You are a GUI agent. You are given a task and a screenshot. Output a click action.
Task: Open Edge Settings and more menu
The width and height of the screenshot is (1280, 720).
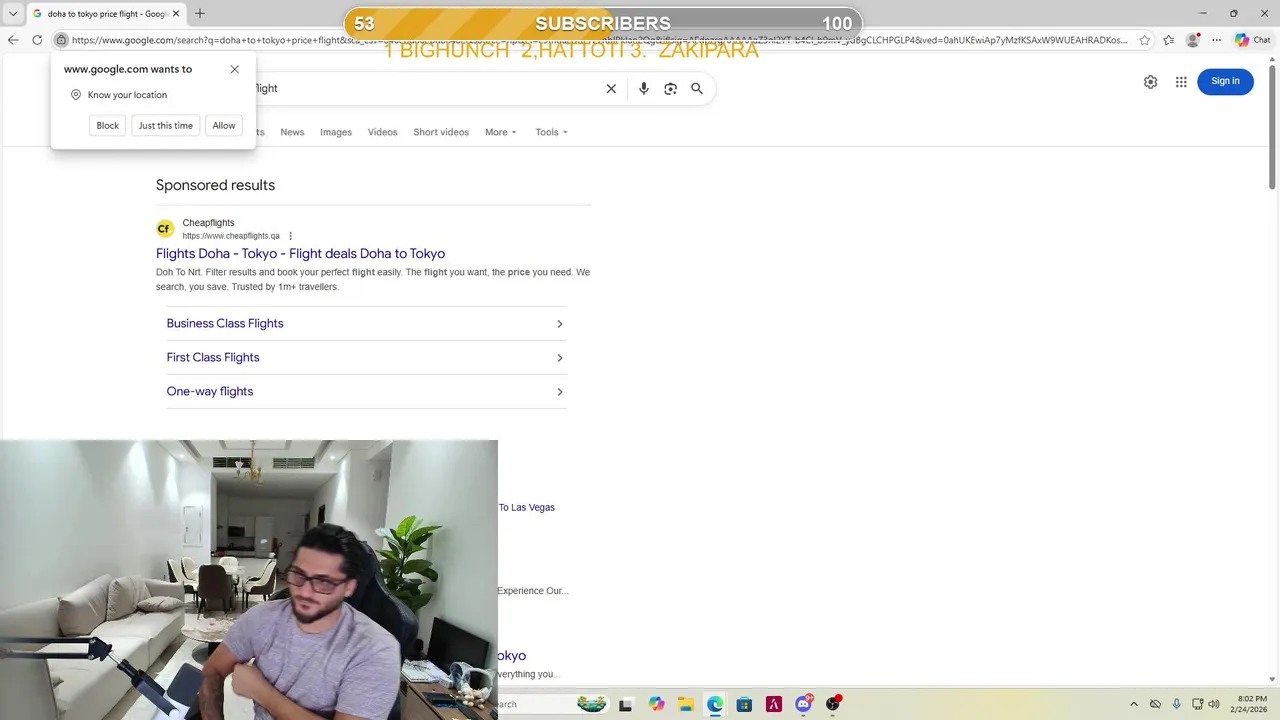click(1216, 40)
